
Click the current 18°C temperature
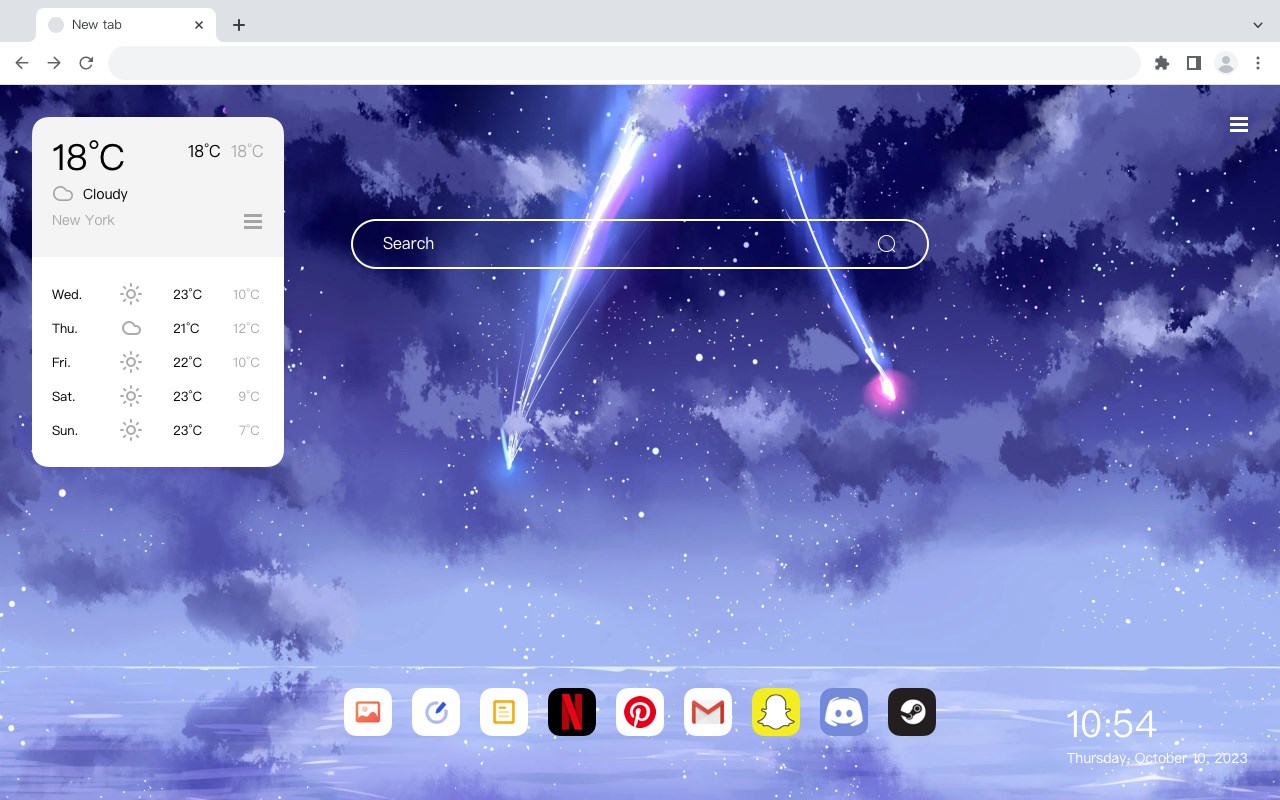[88, 157]
